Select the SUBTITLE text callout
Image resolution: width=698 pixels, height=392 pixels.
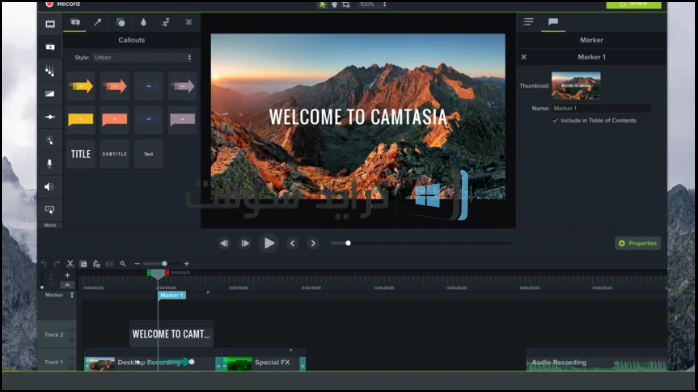114,154
